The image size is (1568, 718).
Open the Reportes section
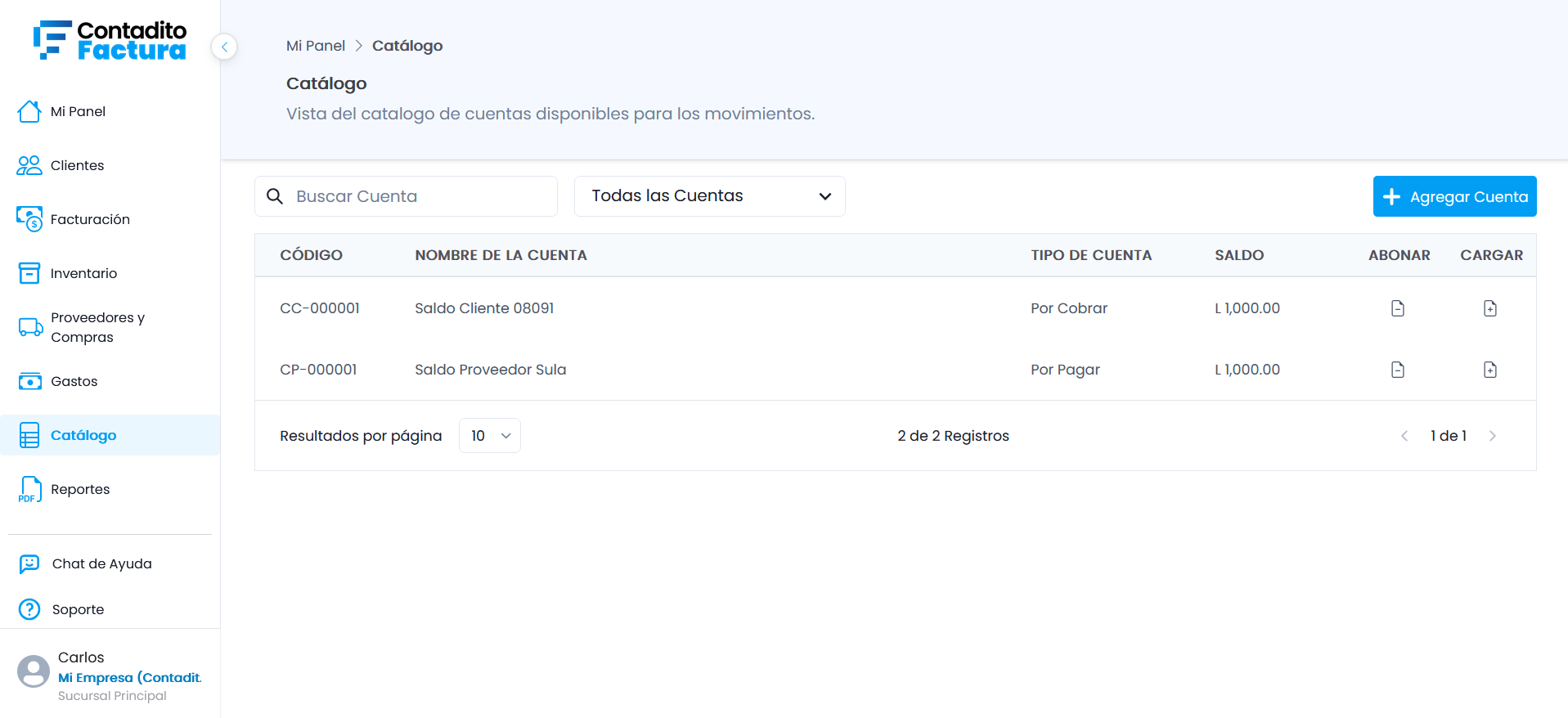(x=80, y=489)
